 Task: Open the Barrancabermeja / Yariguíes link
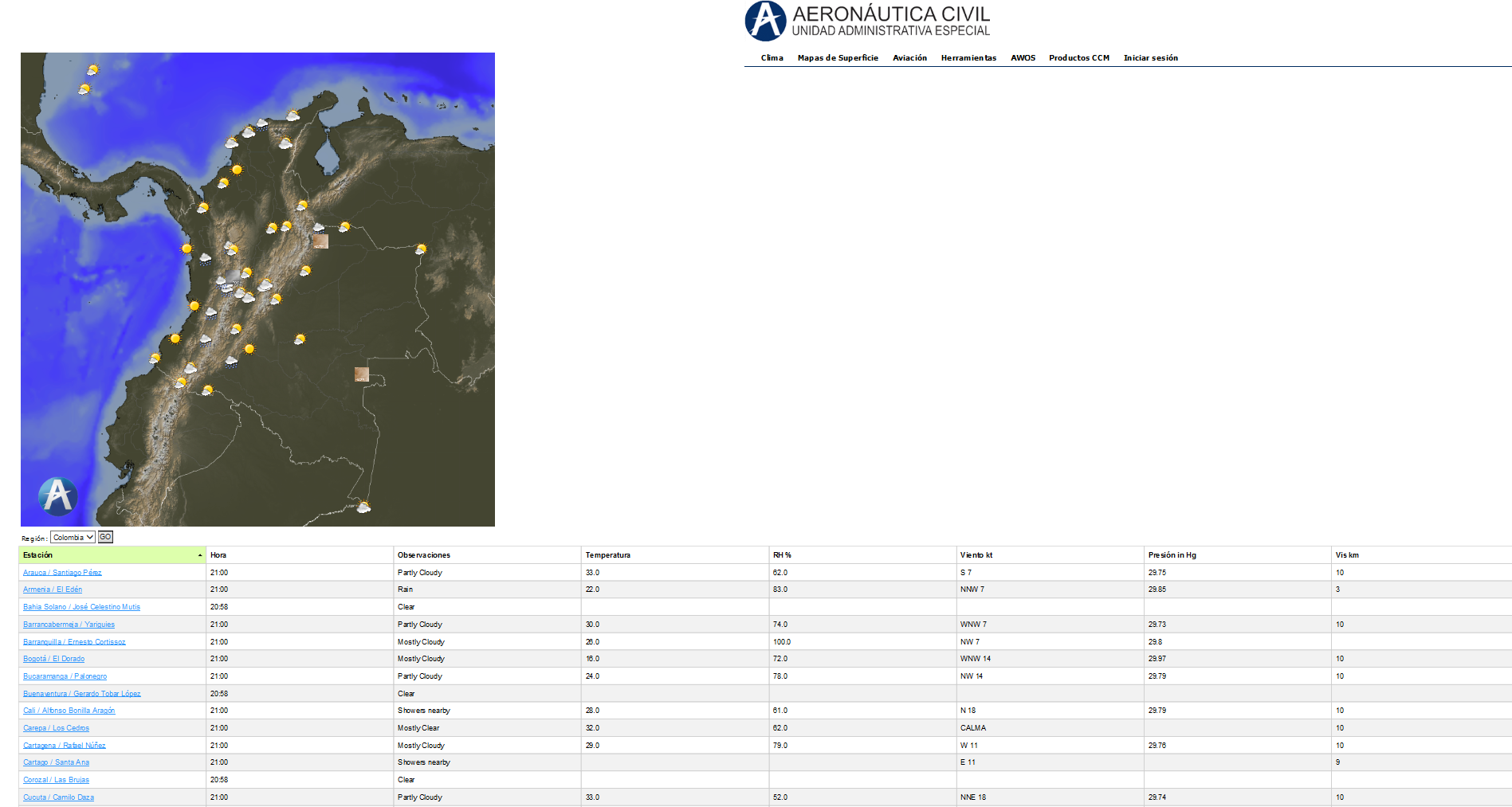pyautogui.click(x=69, y=625)
